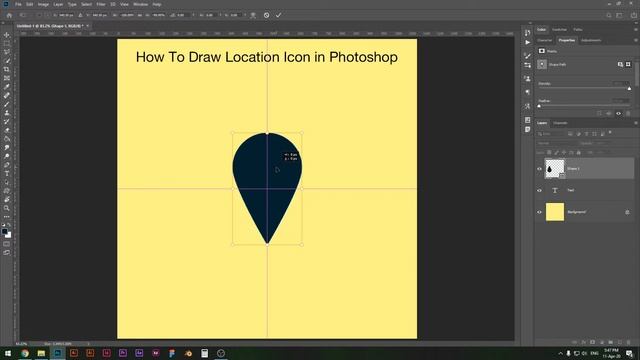Switch to the Paths tab
The image size is (640, 360).
578,29
